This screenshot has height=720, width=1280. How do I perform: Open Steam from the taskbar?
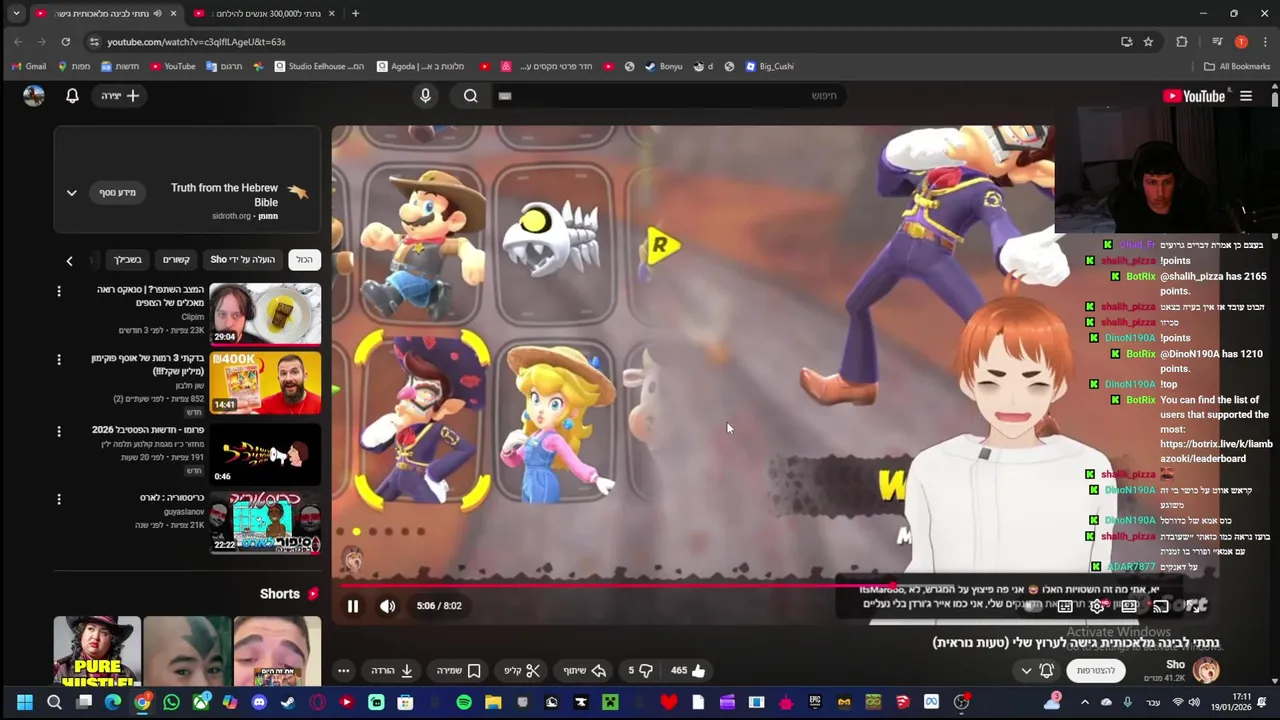[288, 702]
